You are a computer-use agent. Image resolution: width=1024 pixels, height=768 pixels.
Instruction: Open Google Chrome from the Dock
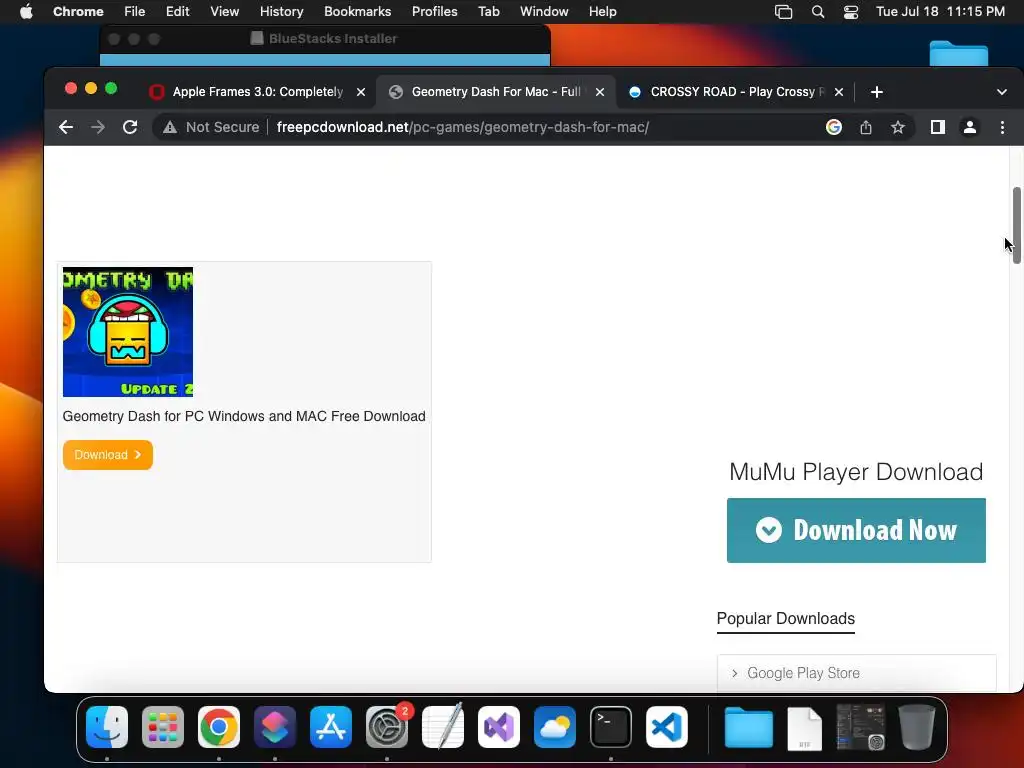click(x=219, y=727)
